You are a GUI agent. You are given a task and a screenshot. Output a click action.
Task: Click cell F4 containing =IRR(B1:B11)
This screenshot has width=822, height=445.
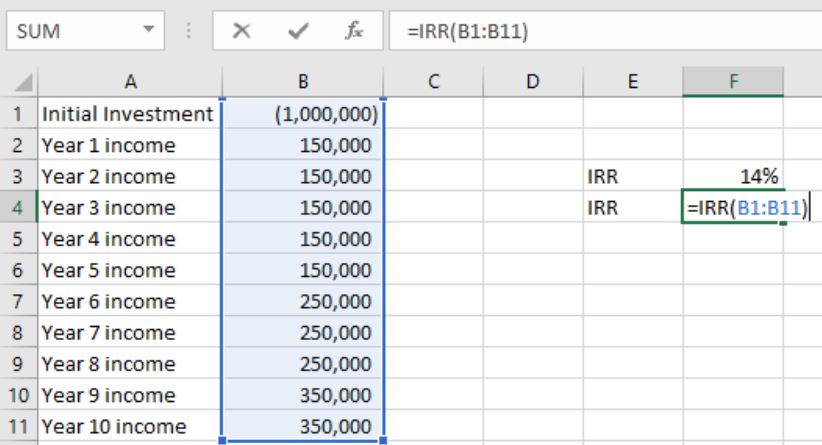click(733, 208)
